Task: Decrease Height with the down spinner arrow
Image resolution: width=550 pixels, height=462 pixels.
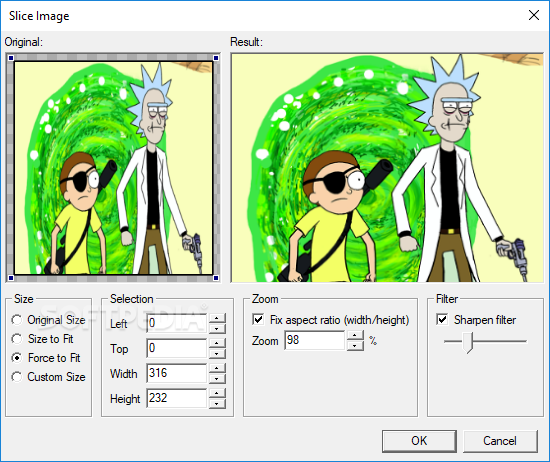Action: (217, 403)
